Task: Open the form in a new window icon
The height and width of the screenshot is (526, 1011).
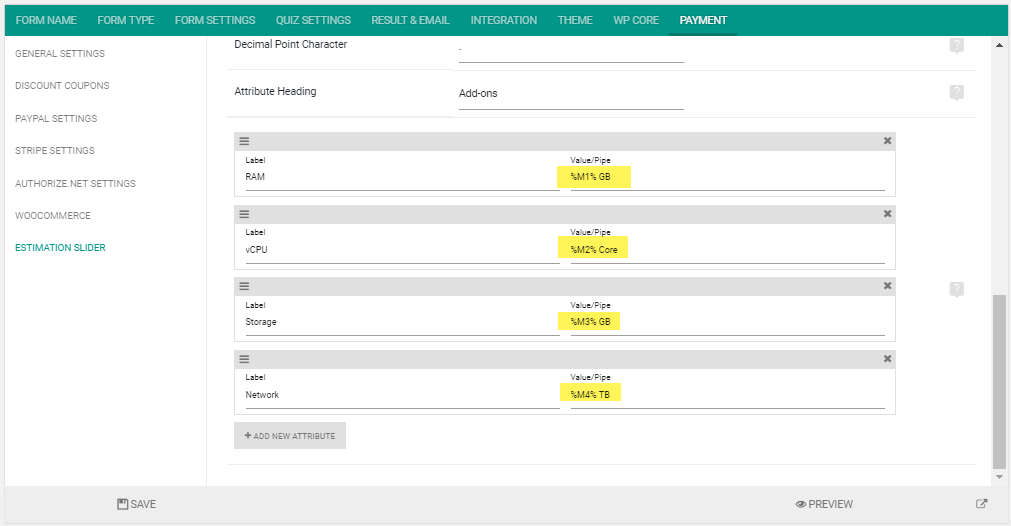Action: 981,504
